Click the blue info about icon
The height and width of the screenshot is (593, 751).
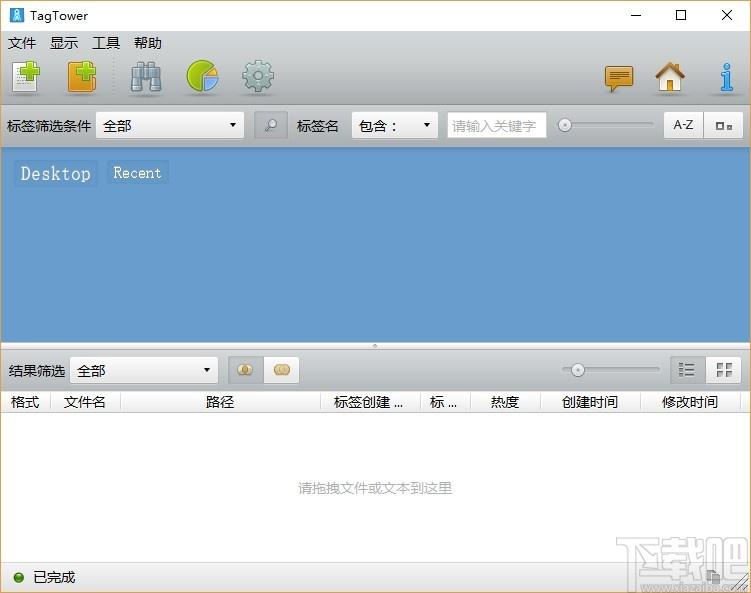coord(727,77)
